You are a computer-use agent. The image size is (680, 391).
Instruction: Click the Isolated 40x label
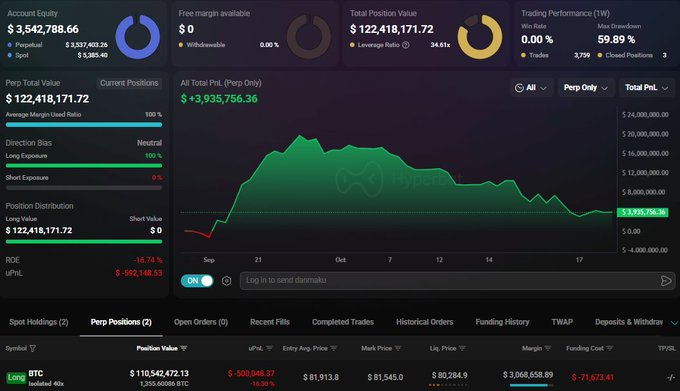coord(46,384)
